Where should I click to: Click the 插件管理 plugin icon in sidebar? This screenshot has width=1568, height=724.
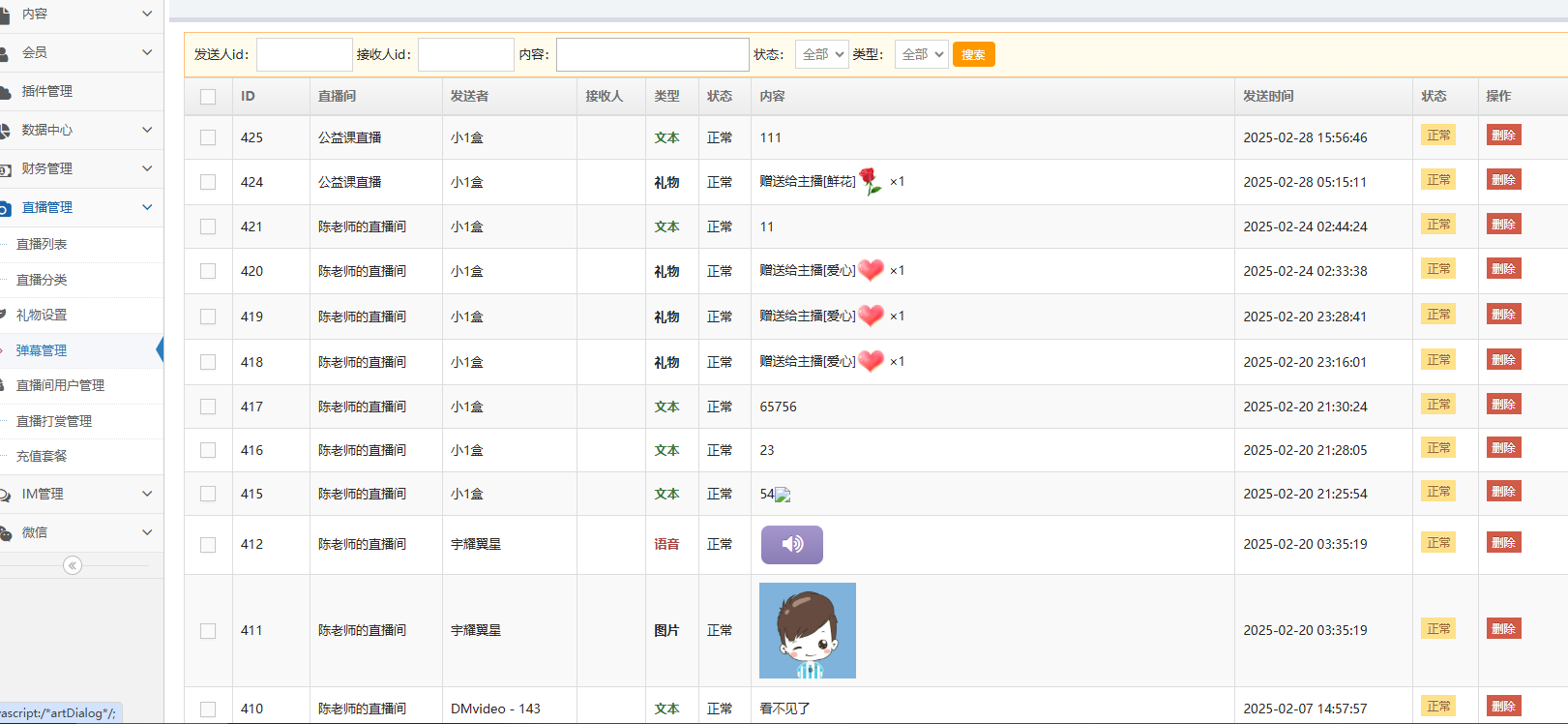click(5, 92)
